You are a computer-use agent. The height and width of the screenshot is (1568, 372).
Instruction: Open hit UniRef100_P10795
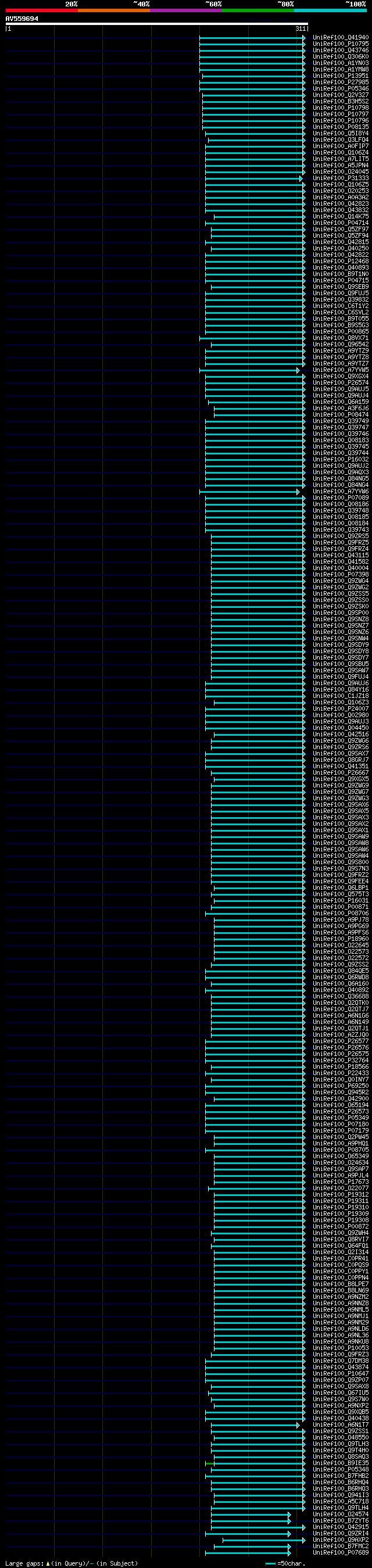pyautogui.click(x=341, y=44)
